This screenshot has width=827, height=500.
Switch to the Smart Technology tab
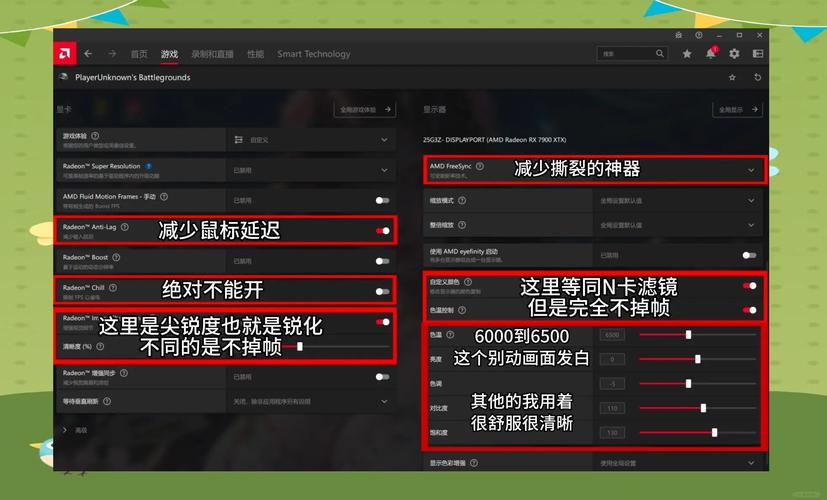tap(314, 54)
